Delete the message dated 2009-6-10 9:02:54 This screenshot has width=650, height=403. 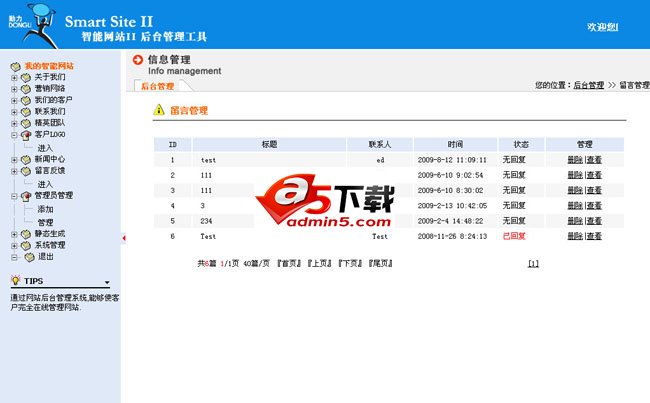tap(575, 175)
